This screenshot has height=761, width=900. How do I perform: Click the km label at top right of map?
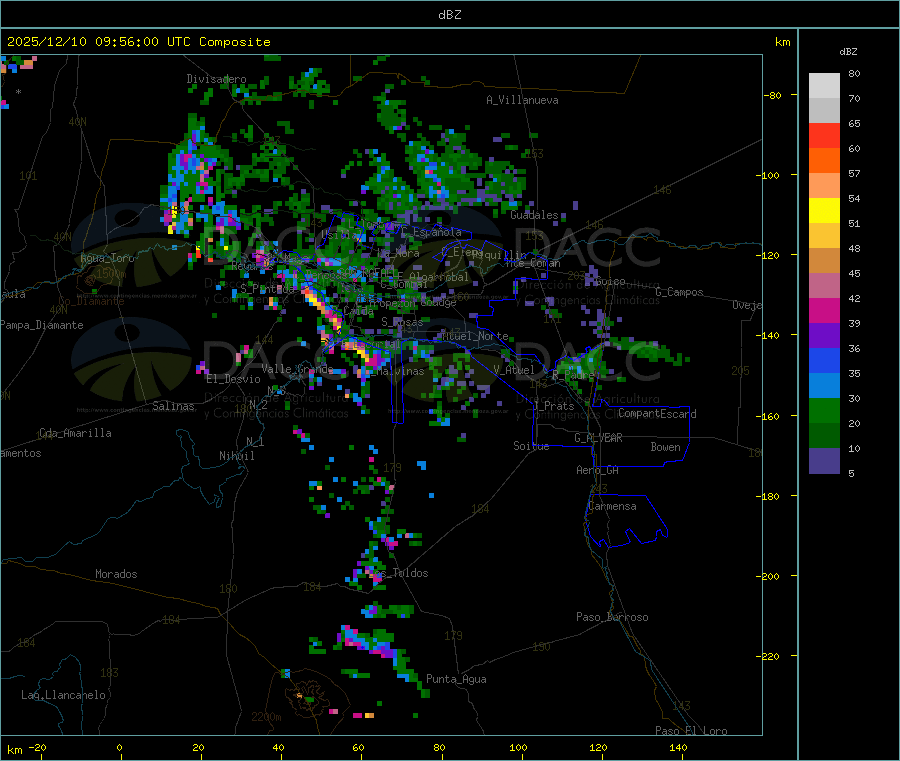[x=782, y=42]
